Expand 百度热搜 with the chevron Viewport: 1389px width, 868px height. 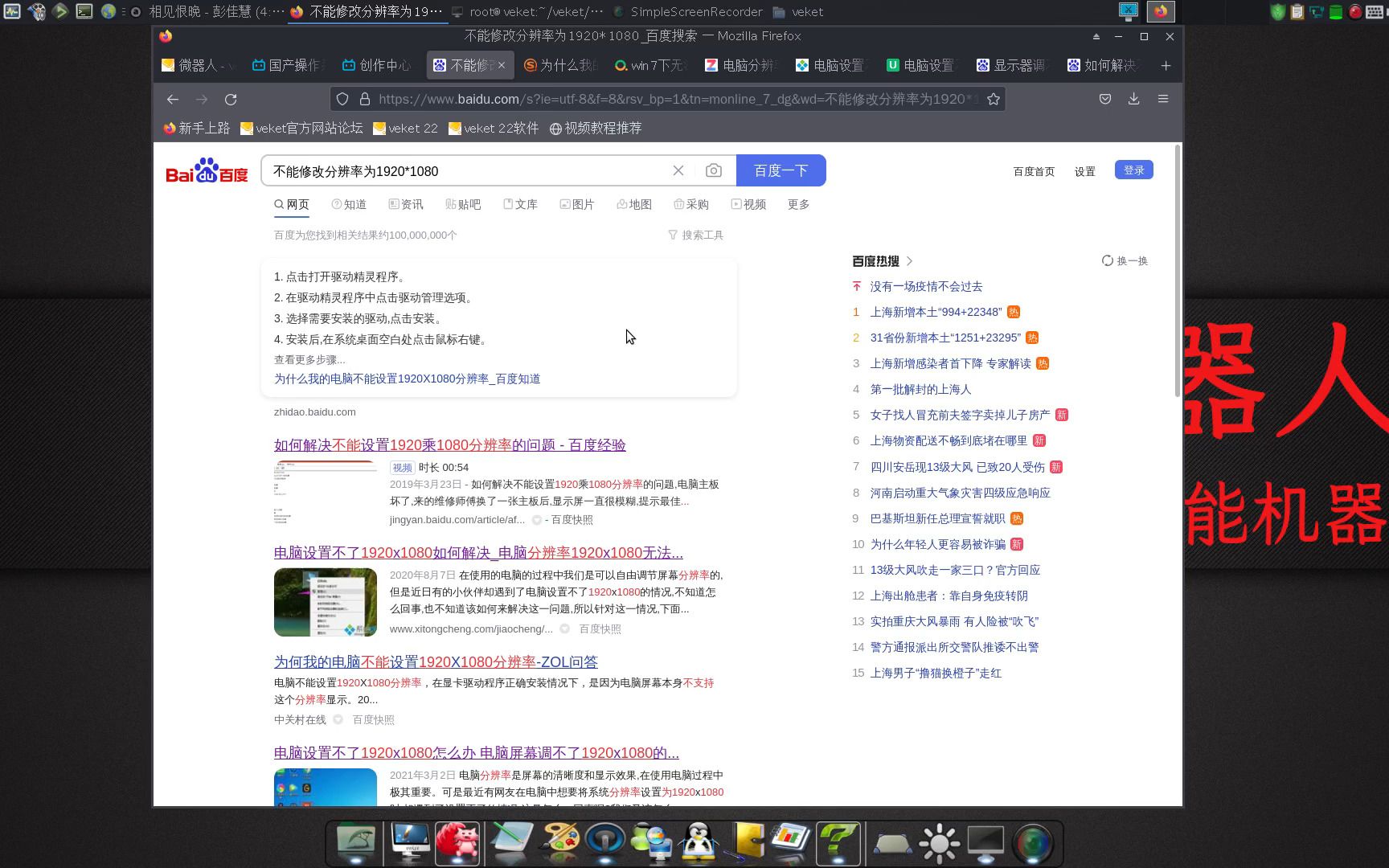[909, 260]
